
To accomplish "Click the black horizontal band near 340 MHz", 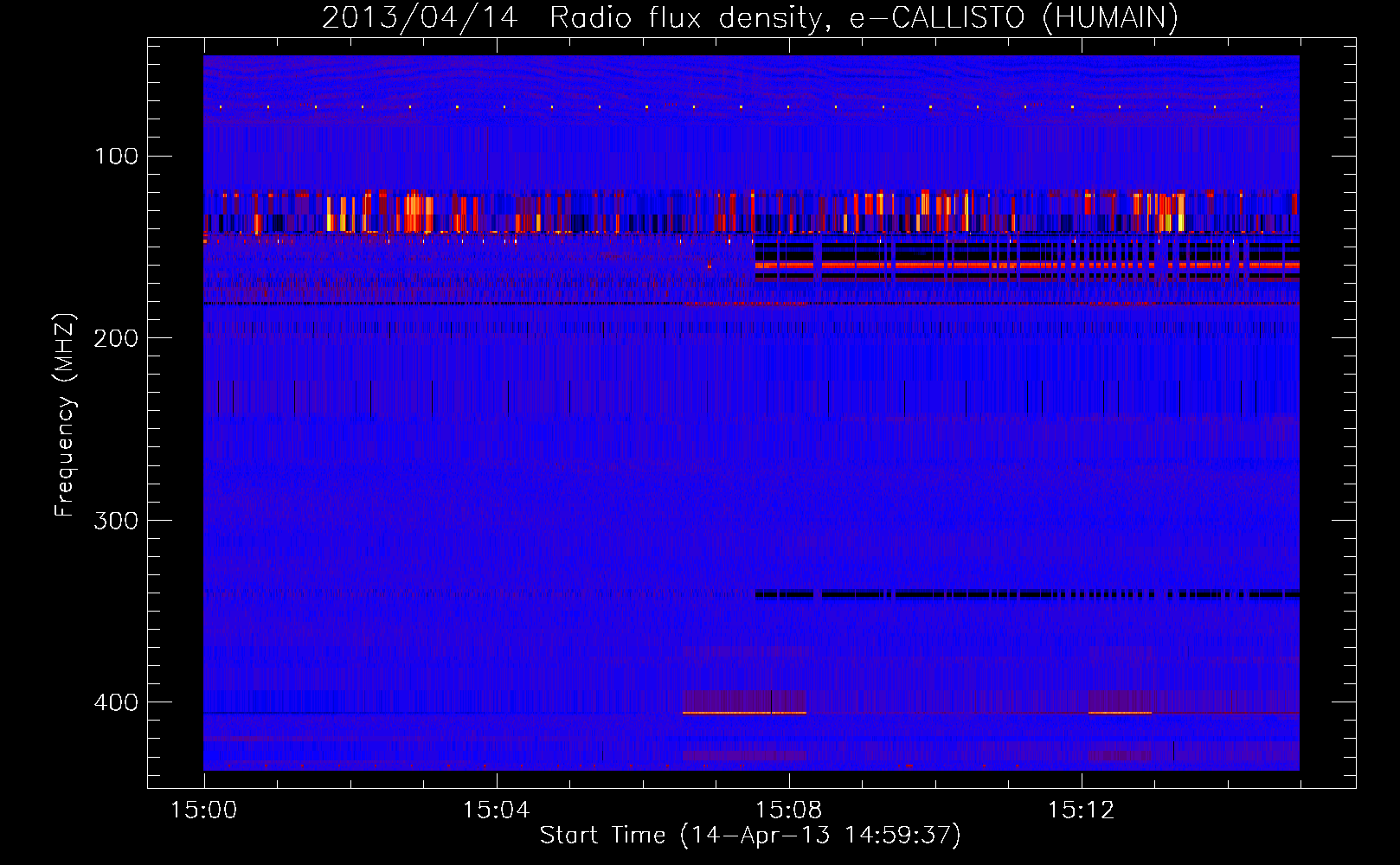I will [1027, 594].
